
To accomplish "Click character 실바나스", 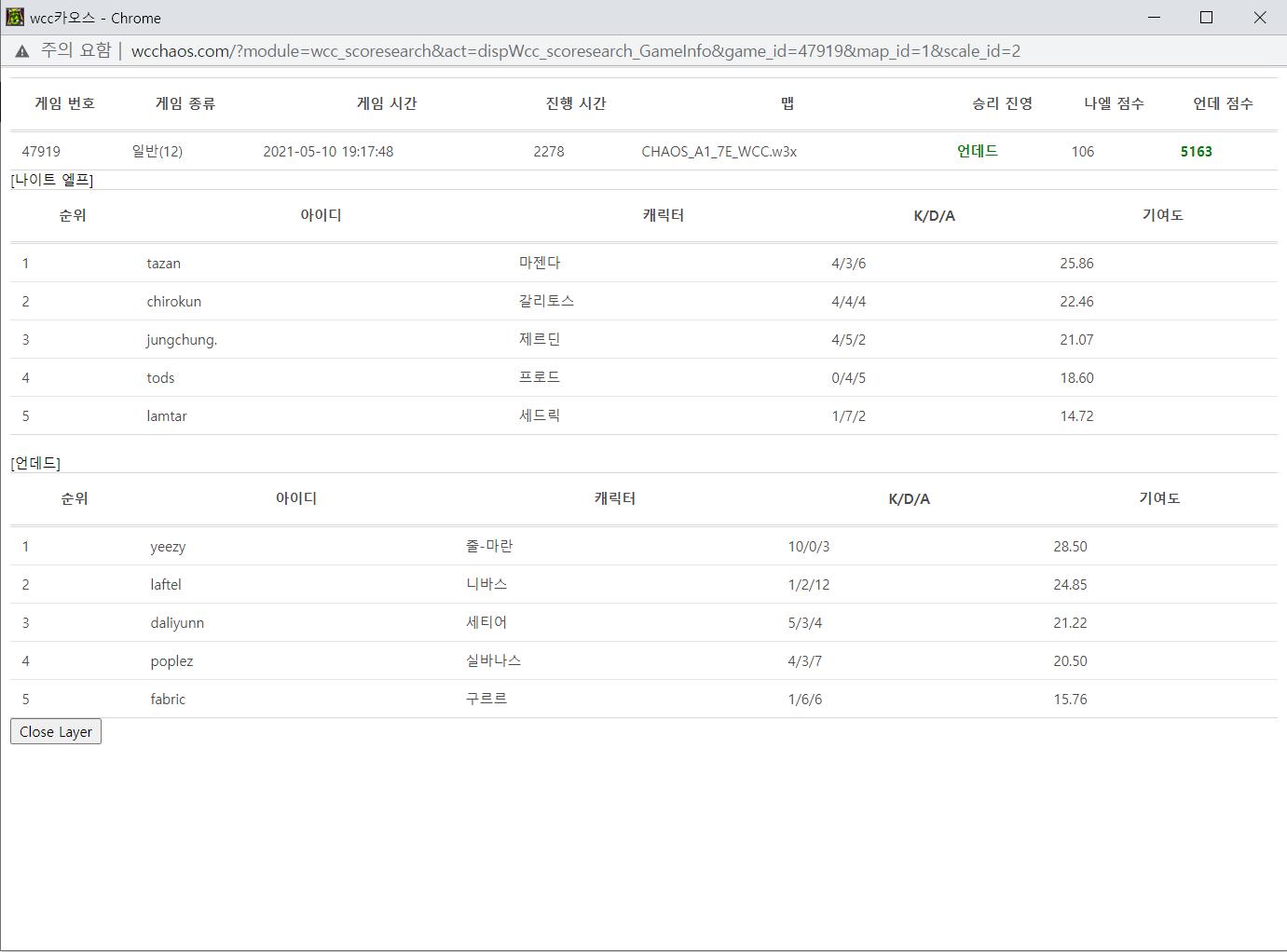I will click(493, 660).
